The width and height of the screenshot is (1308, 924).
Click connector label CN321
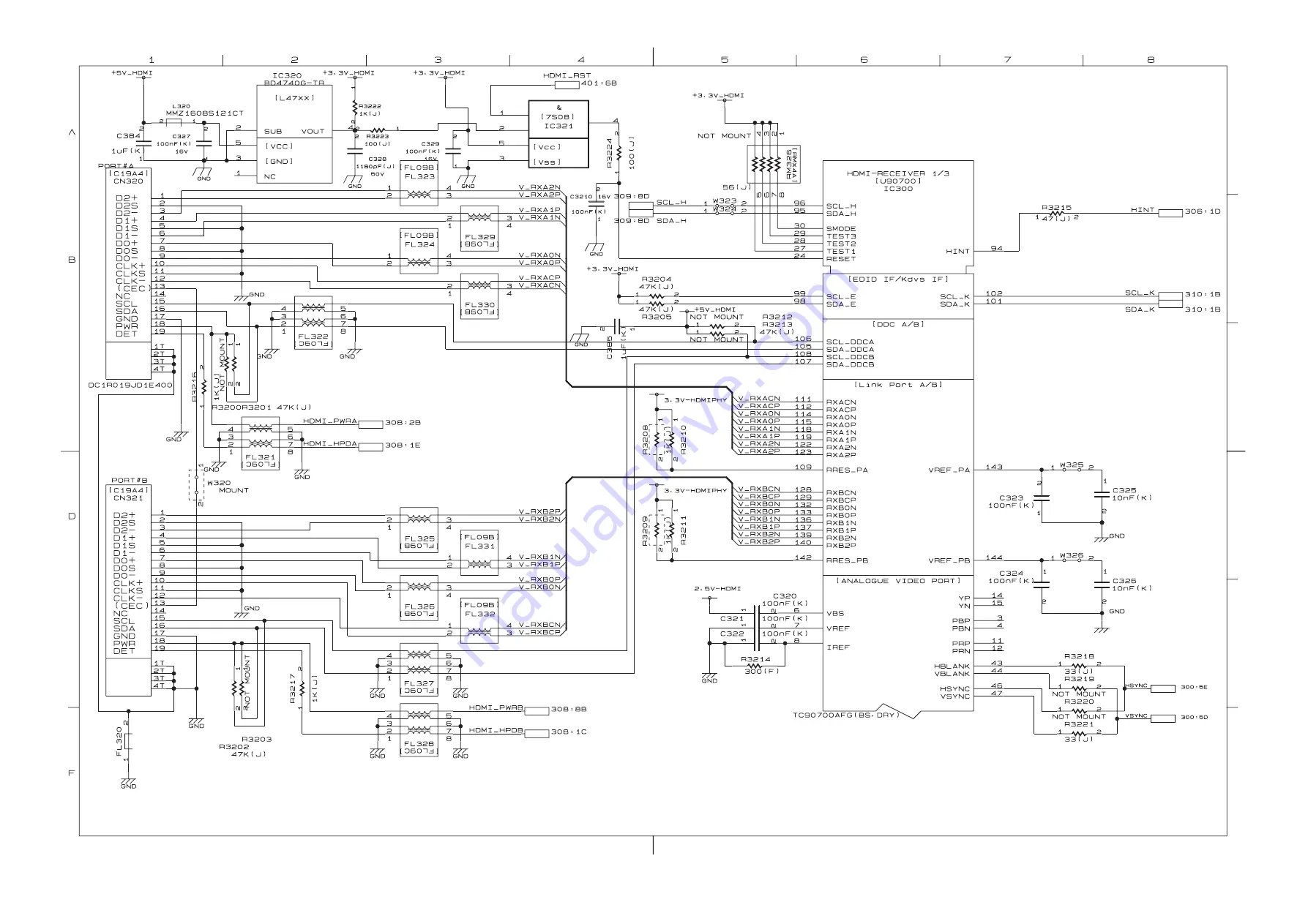[x=128, y=498]
